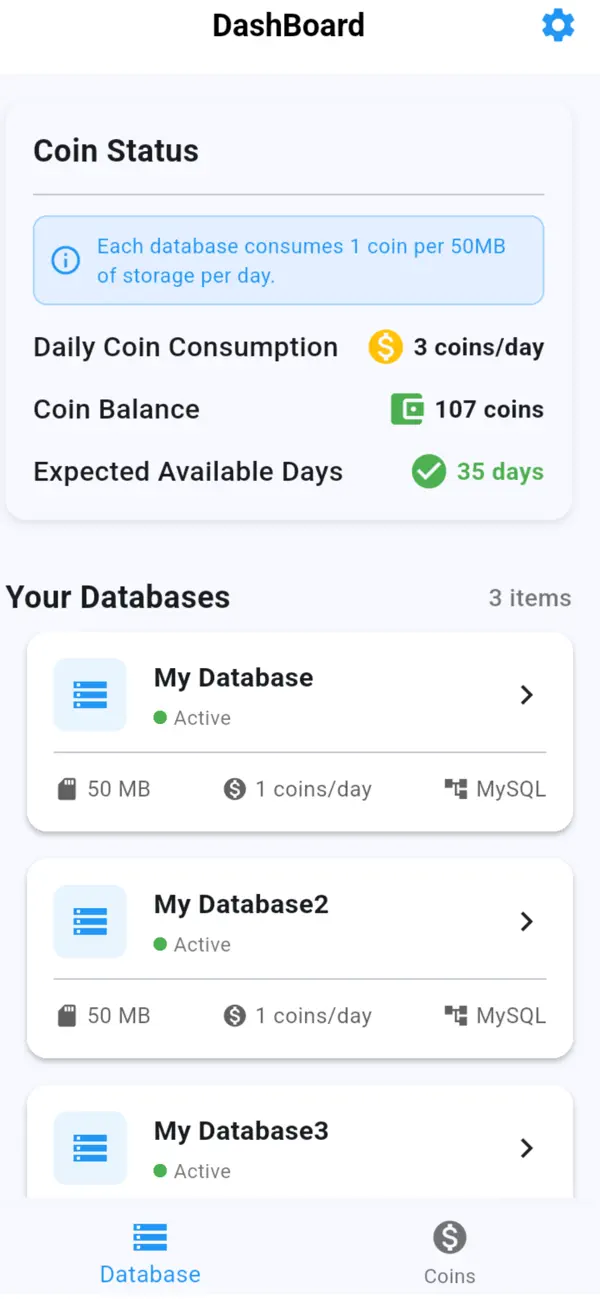Click the 3 items label
This screenshot has width=600, height=1299.
(x=530, y=598)
